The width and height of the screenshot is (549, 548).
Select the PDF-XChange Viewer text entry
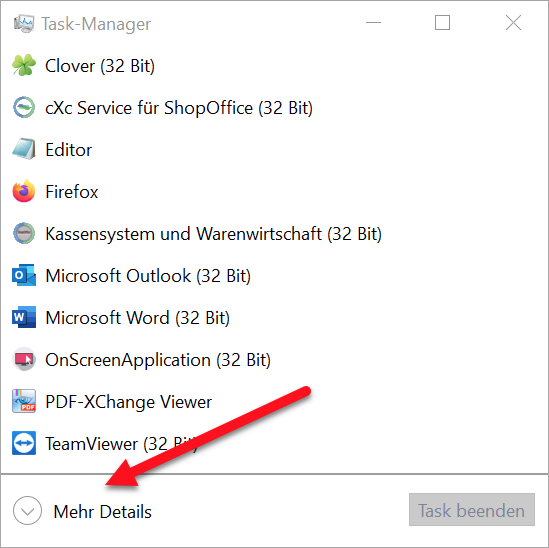coord(128,402)
